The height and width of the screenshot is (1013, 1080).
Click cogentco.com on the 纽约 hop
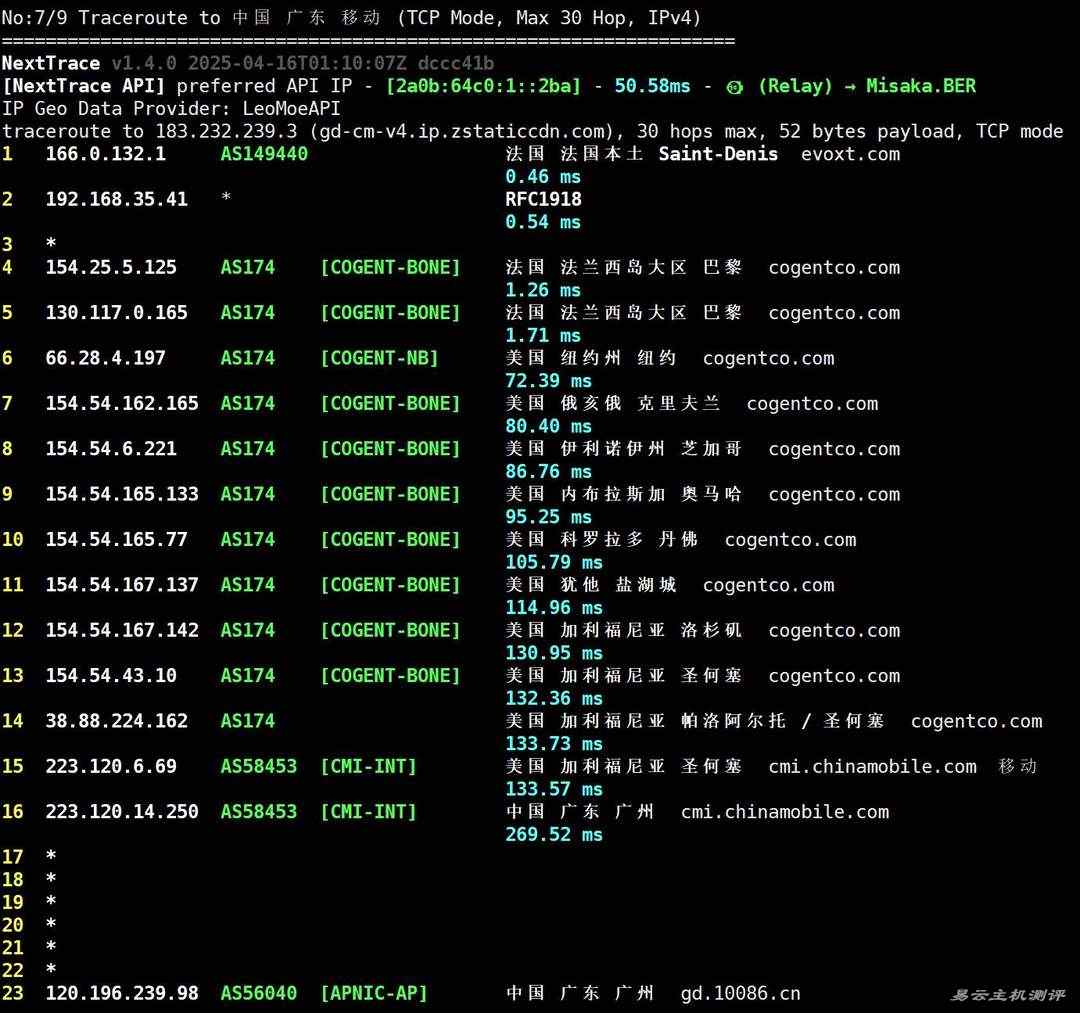[x=768, y=358]
